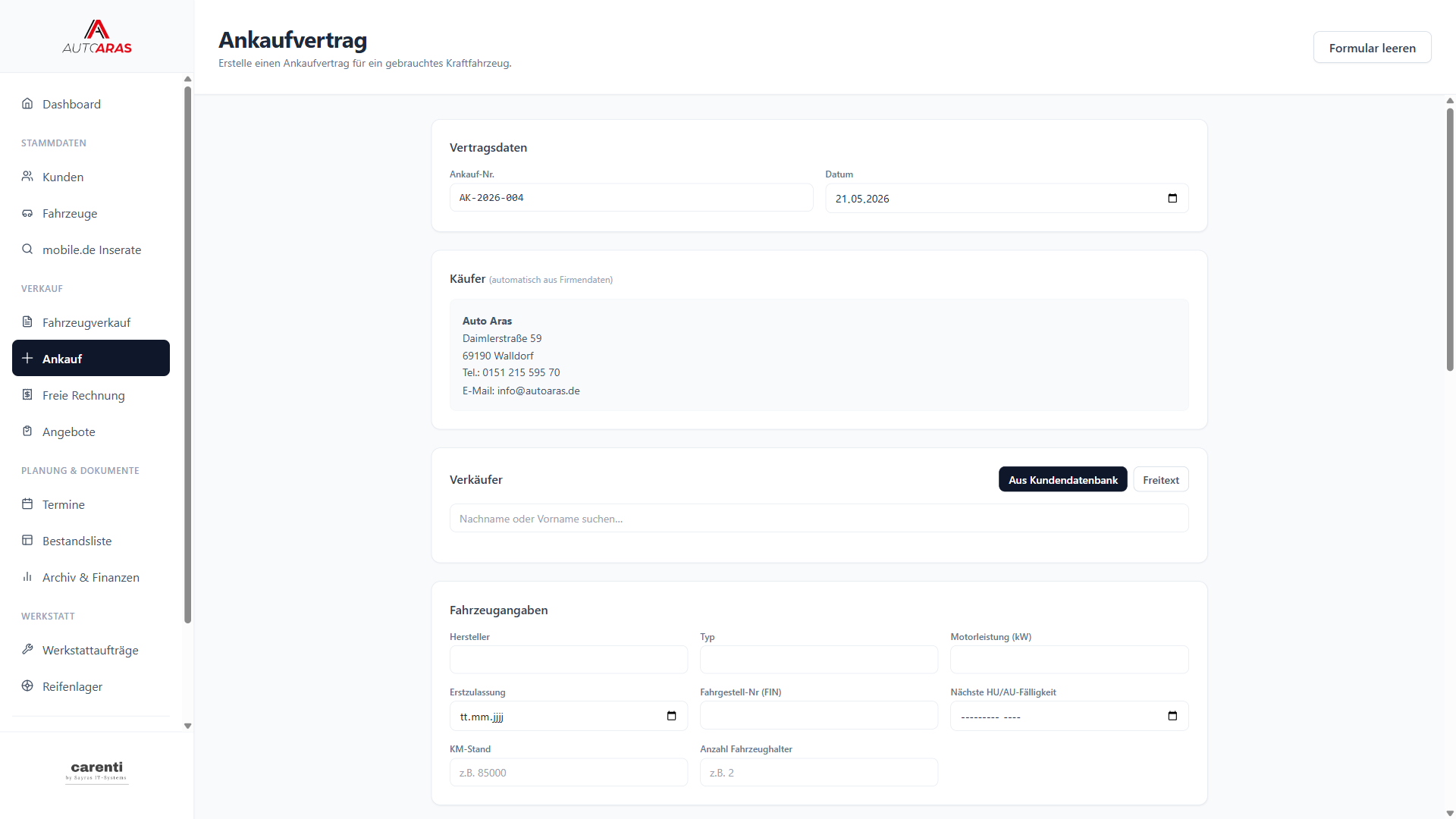This screenshot has height=819, width=1456.
Task: Click the Reifenlager tire icon
Action: (27, 686)
